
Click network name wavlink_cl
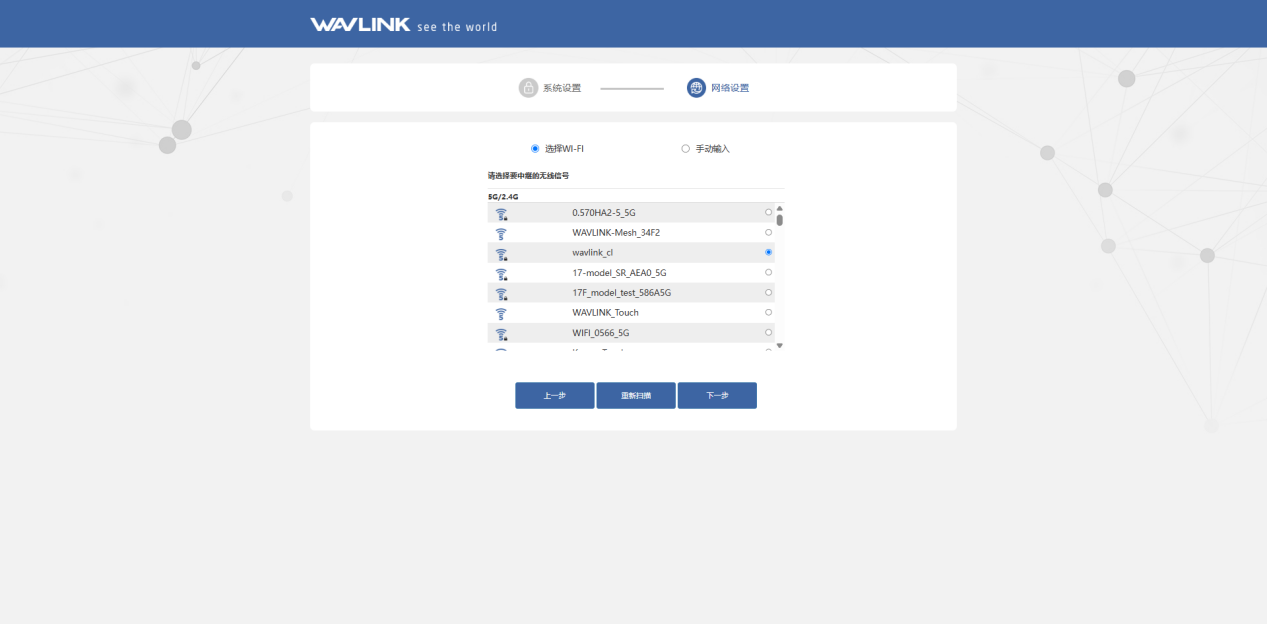(x=593, y=253)
